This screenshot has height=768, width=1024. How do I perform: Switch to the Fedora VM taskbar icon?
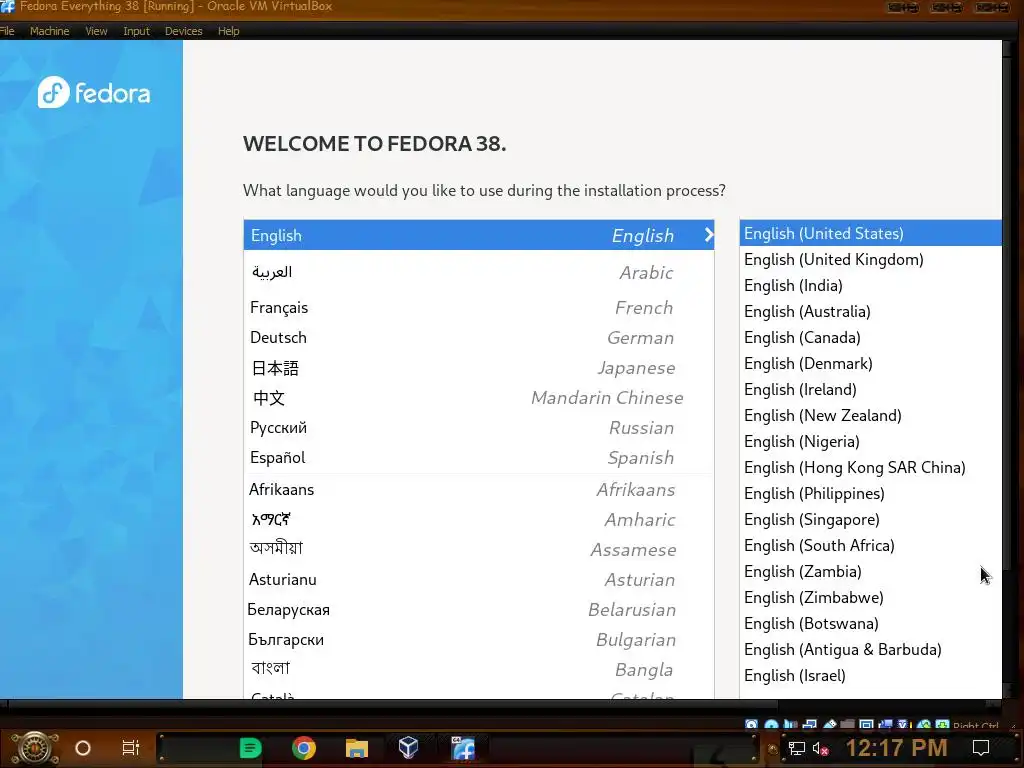coord(463,748)
